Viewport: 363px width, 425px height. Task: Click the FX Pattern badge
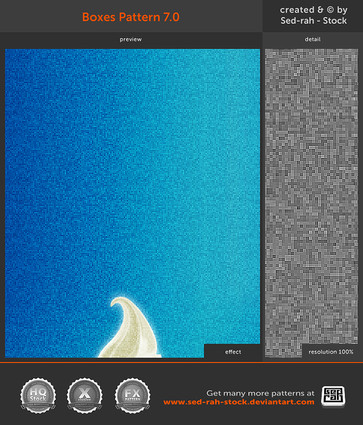click(132, 396)
